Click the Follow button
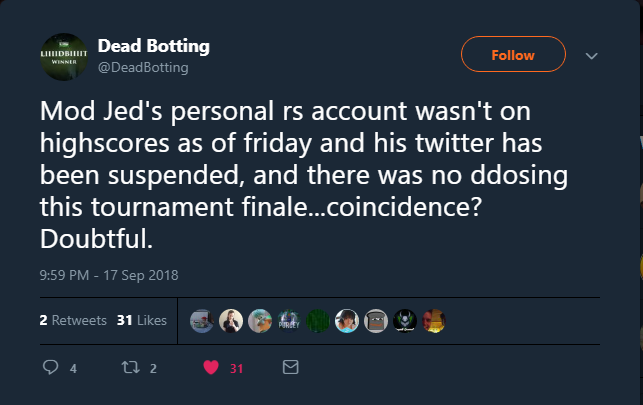 pyautogui.click(x=513, y=55)
